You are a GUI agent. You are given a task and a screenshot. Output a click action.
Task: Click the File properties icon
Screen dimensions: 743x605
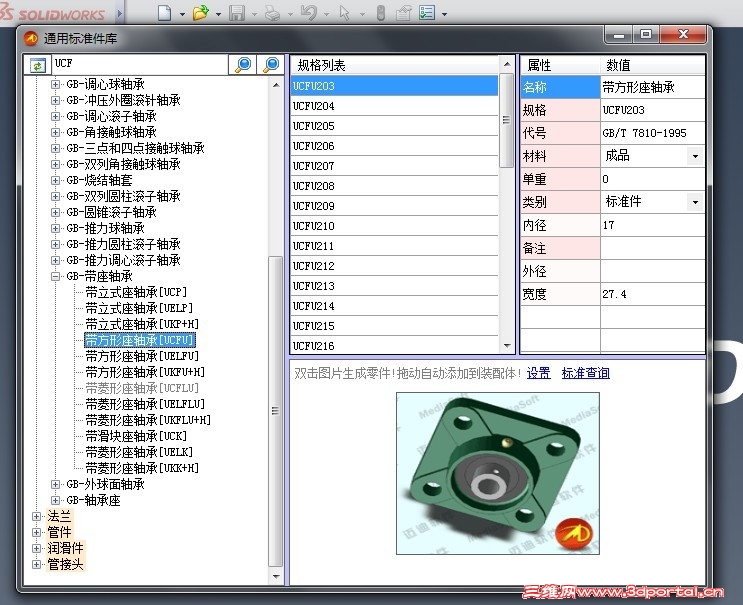tap(403, 13)
